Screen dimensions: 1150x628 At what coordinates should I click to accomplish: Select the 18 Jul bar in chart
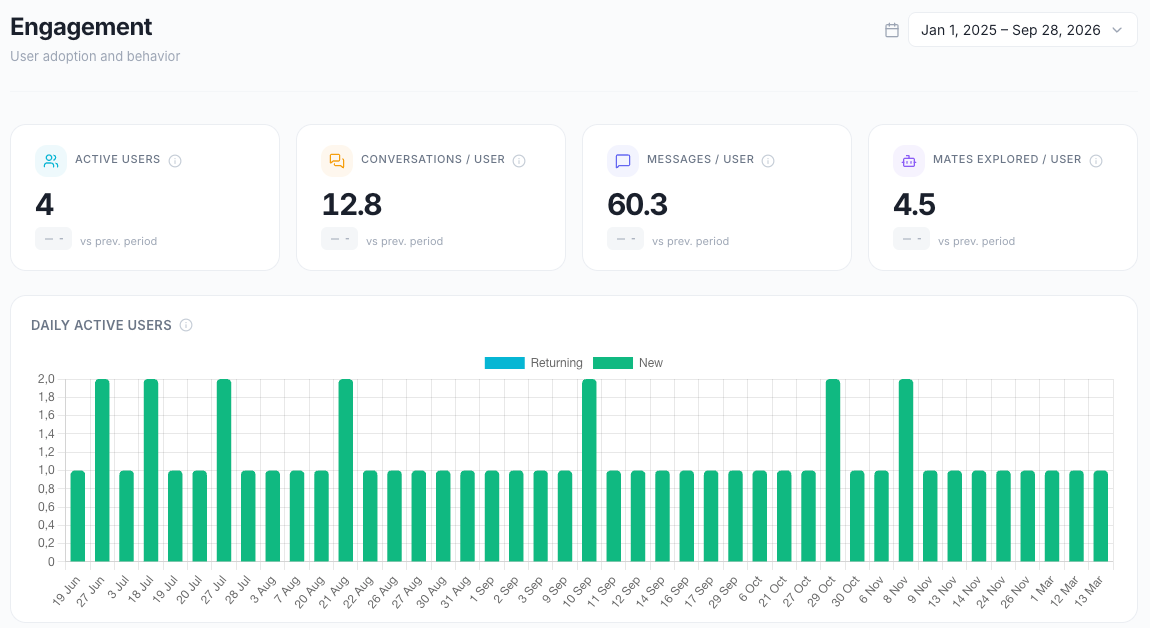point(151,470)
